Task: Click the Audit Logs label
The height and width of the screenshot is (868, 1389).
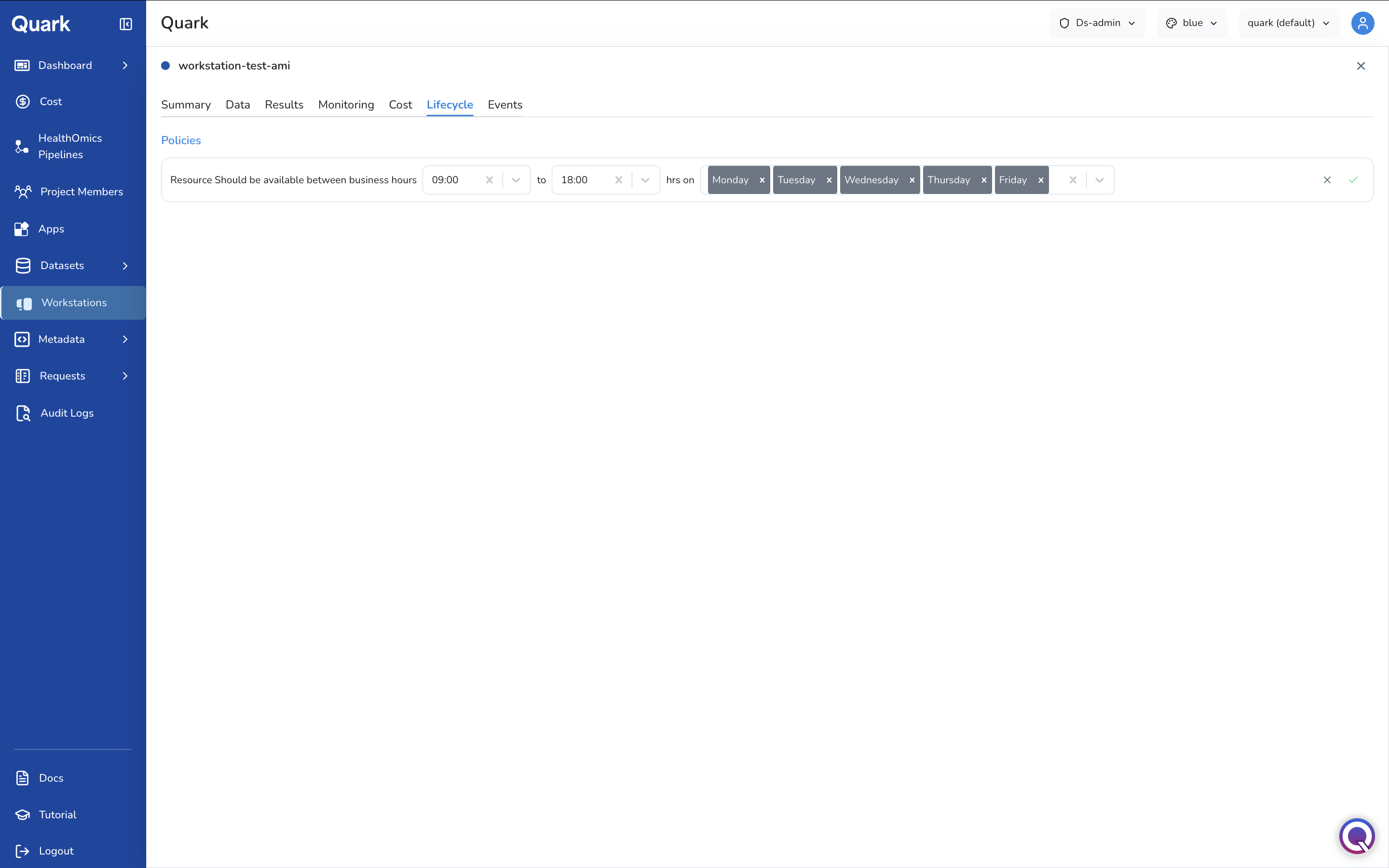Action: click(67, 413)
